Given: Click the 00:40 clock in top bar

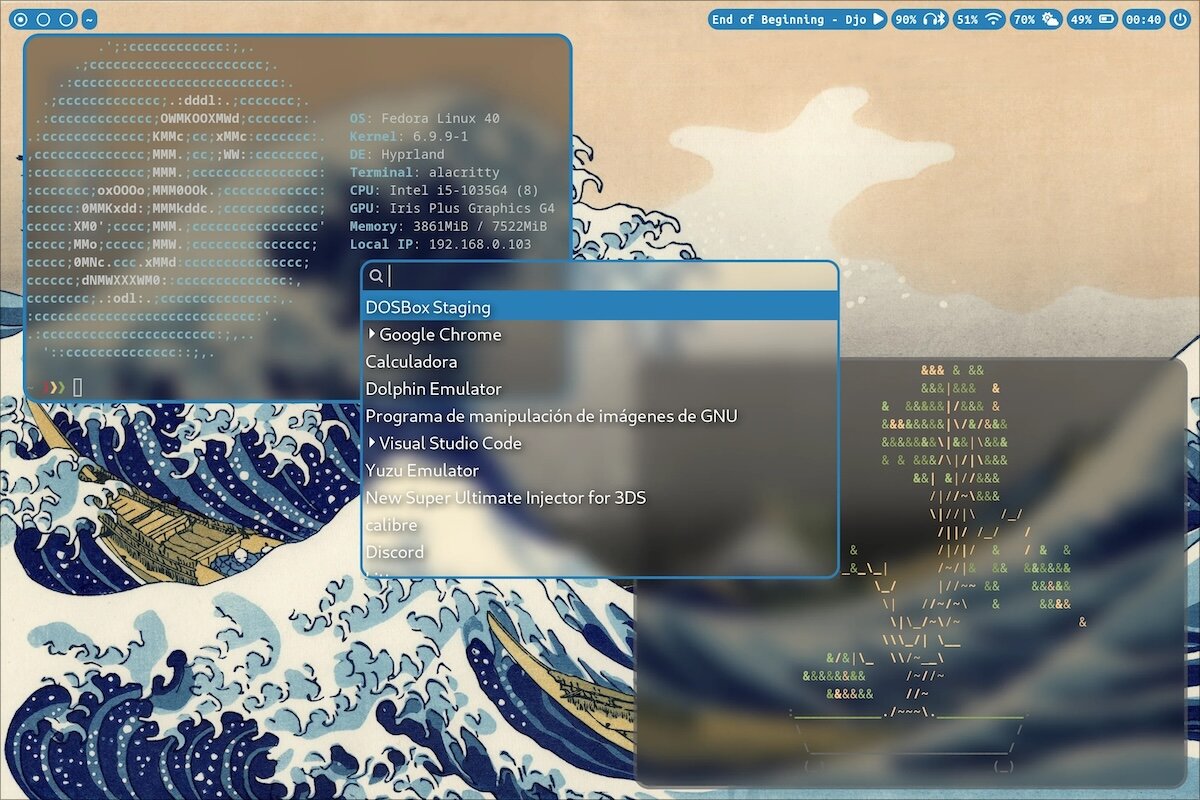Looking at the screenshot, I should coord(1142,19).
